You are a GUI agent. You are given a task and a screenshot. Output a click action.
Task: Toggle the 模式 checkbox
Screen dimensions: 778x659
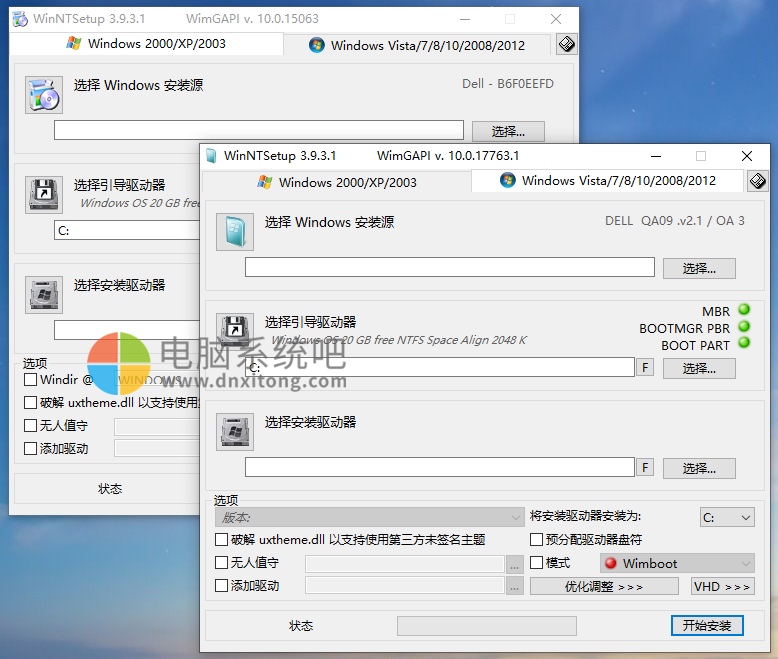(536, 562)
